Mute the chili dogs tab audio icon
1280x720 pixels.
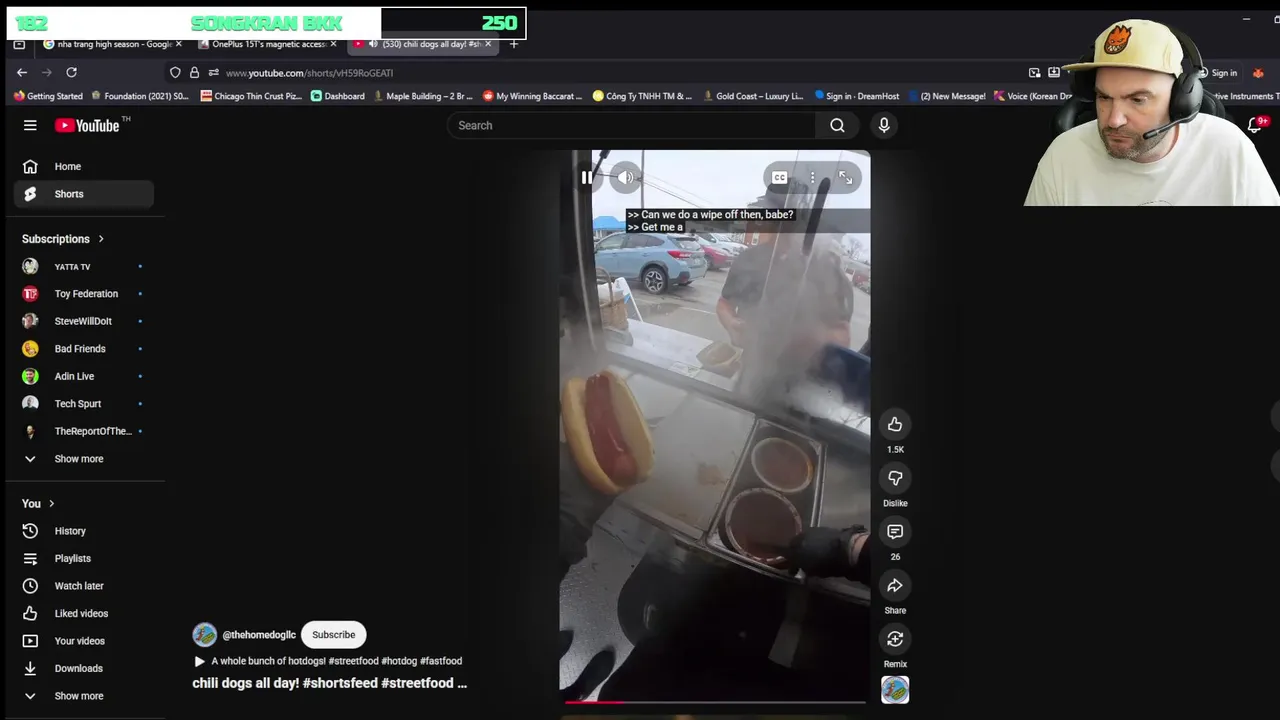pyautogui.click(x=373, y=44)
